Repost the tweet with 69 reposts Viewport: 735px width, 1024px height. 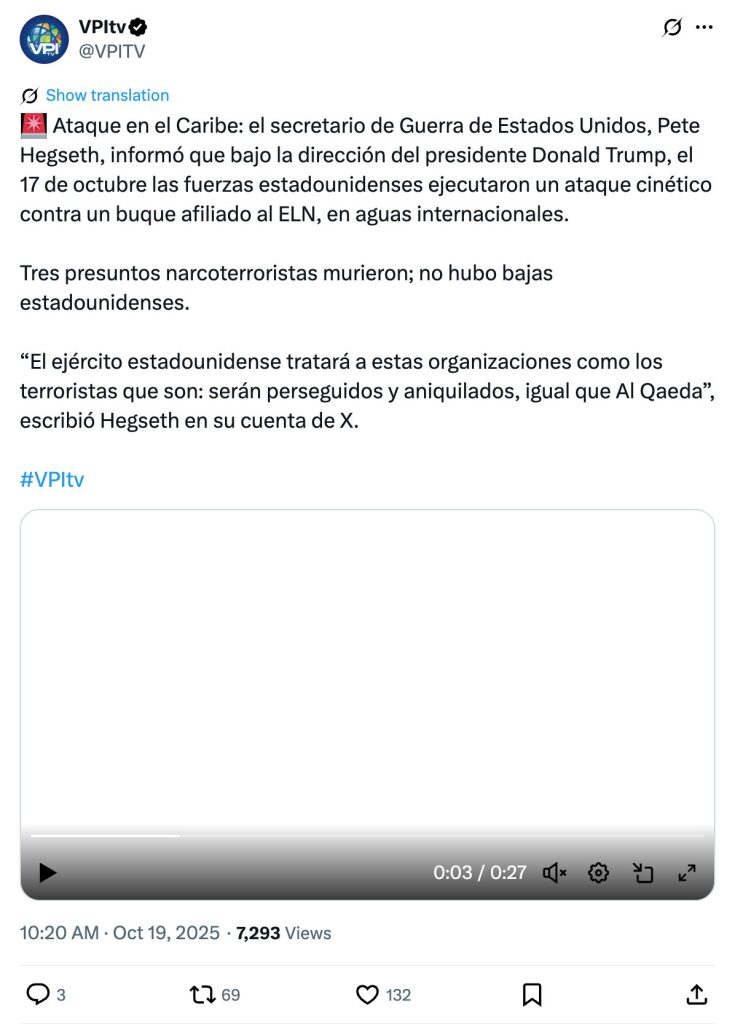coord(202,995)
